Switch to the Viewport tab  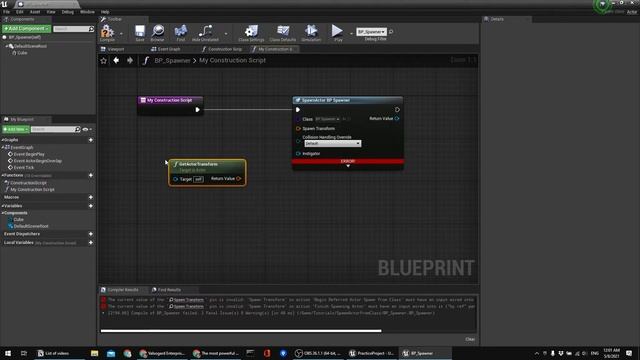116,49
